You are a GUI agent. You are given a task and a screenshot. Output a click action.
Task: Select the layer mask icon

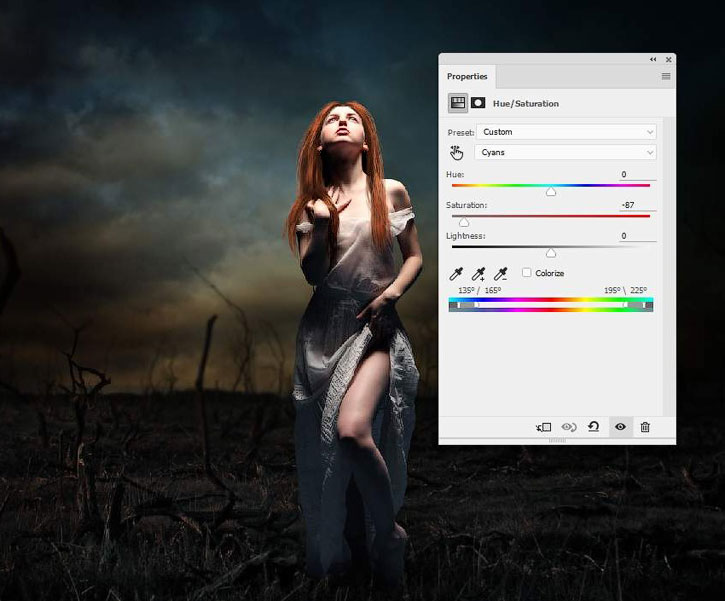tap(478, 103)
